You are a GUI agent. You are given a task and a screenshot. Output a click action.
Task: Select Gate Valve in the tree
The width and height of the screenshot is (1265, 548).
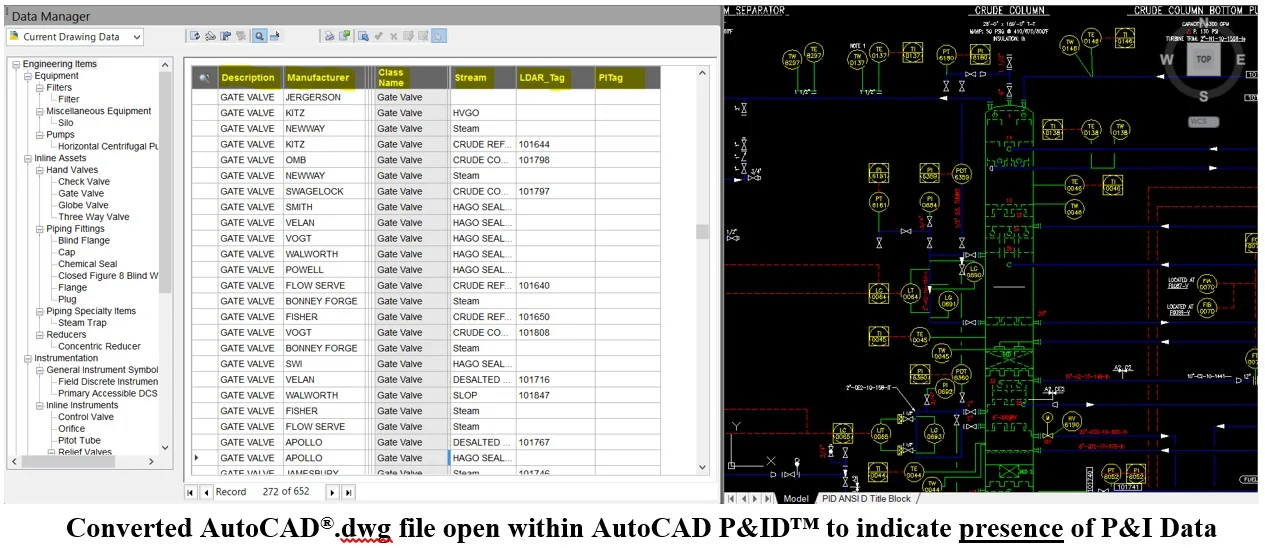click(80, 194)
